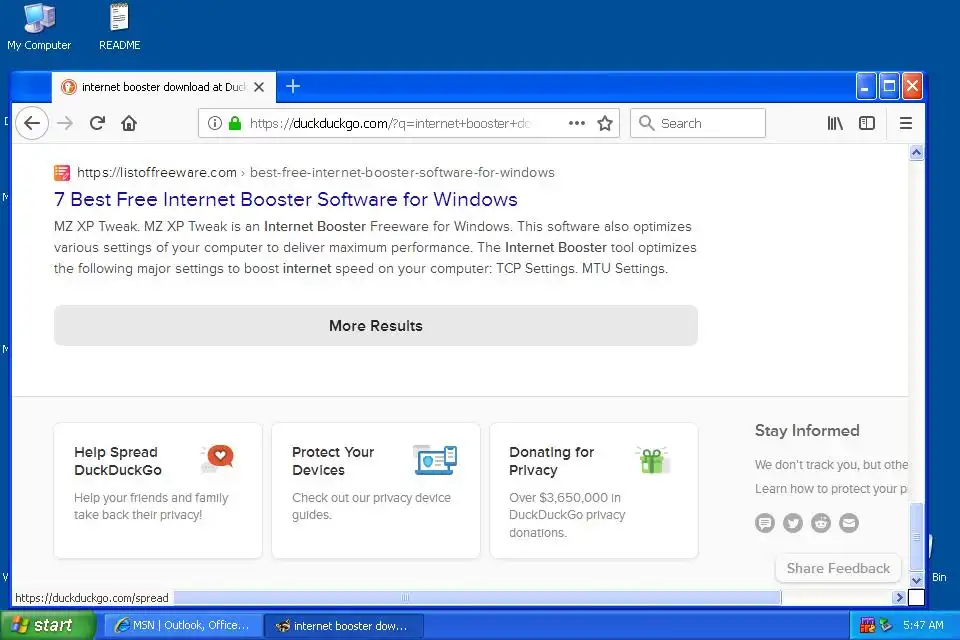This screenshot has width=960, height=640.
Task: Click into the Firefox Search box
Action: (698, 123)
